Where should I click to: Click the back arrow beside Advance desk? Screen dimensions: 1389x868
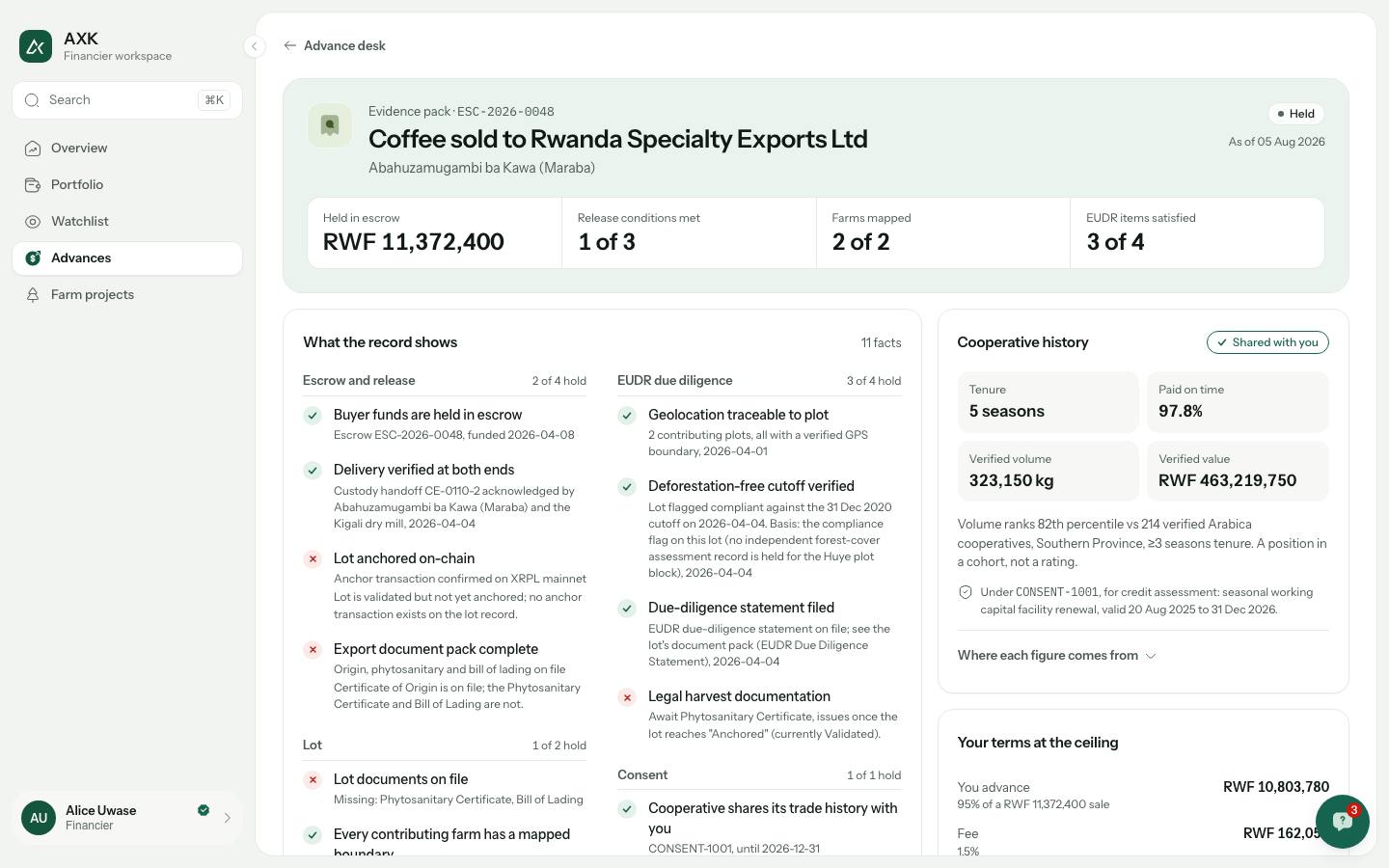[x=290, y=45]
